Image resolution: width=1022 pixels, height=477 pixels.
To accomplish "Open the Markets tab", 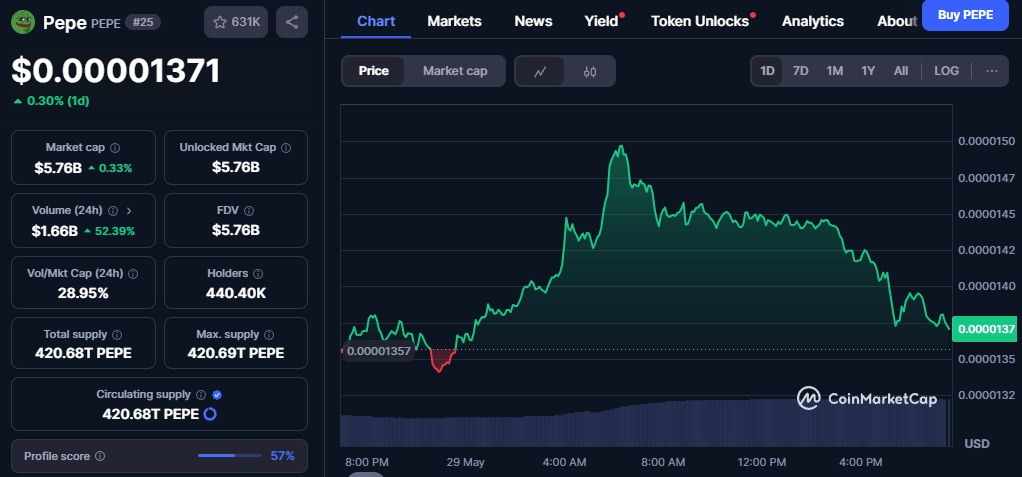I will tap(454, 22).
